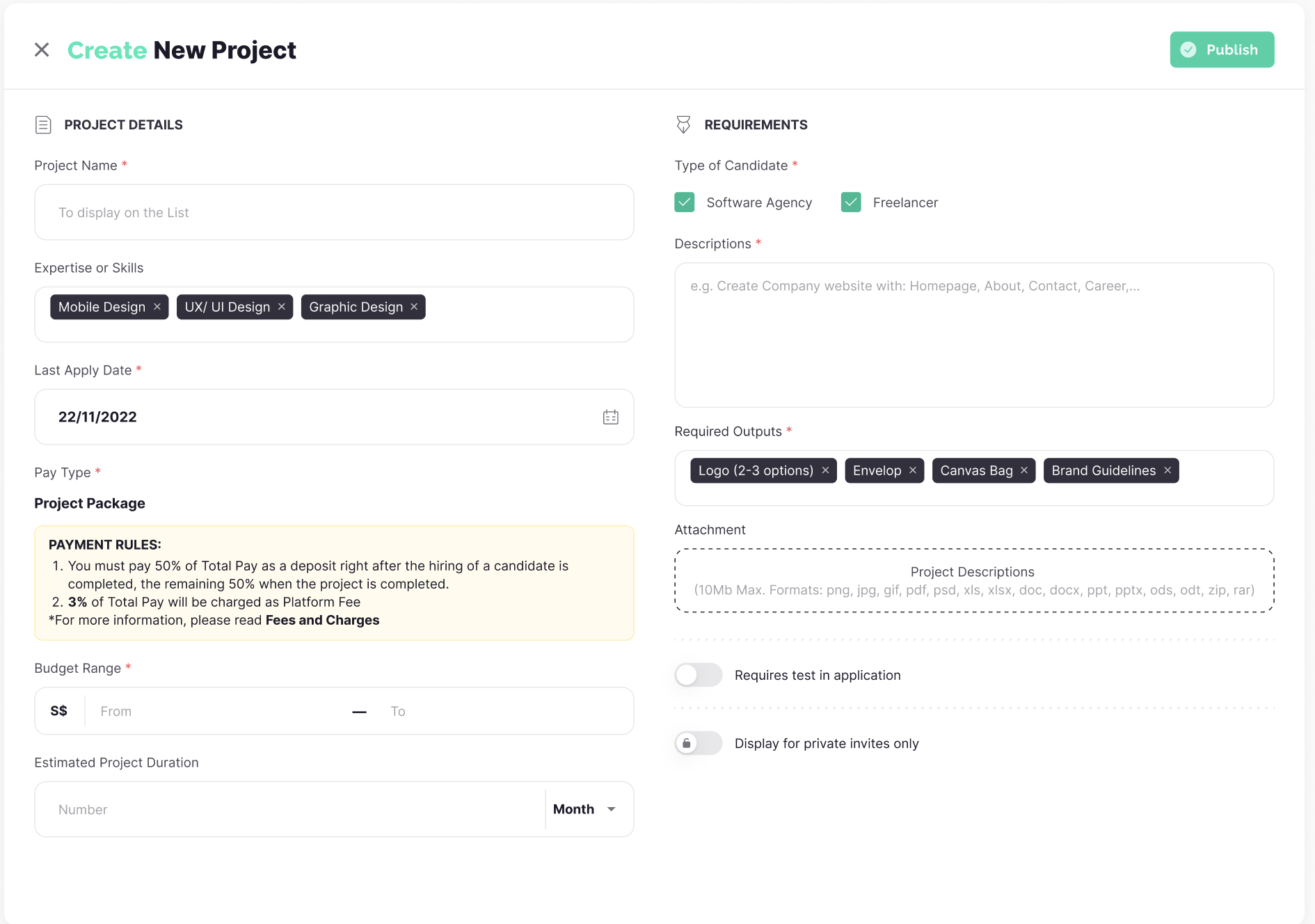
Task: Close the Create New Project dialog
Action: point(42,50)
